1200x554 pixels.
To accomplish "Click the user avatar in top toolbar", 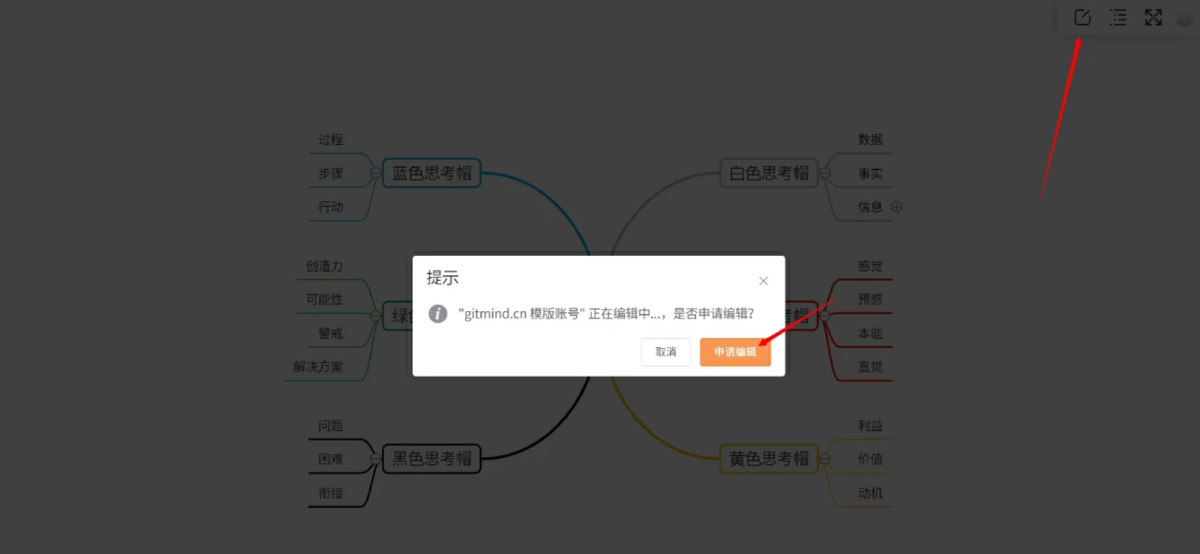I will [x=1187, y=17].
